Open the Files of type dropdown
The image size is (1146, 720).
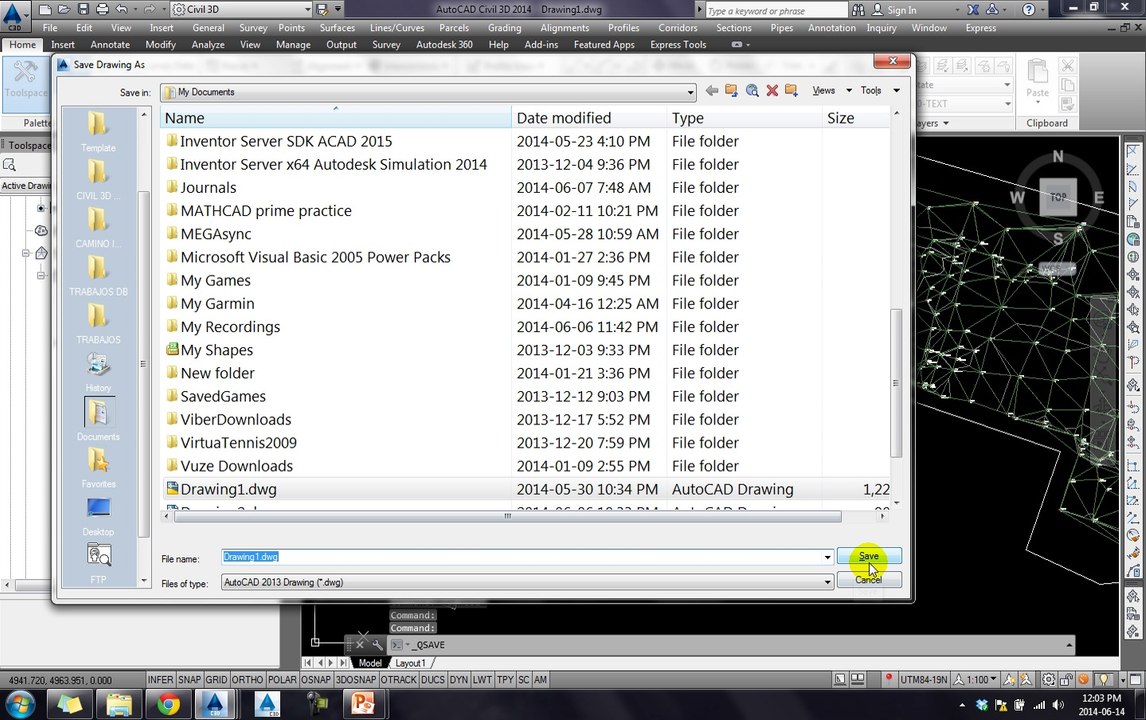(527, 583)
